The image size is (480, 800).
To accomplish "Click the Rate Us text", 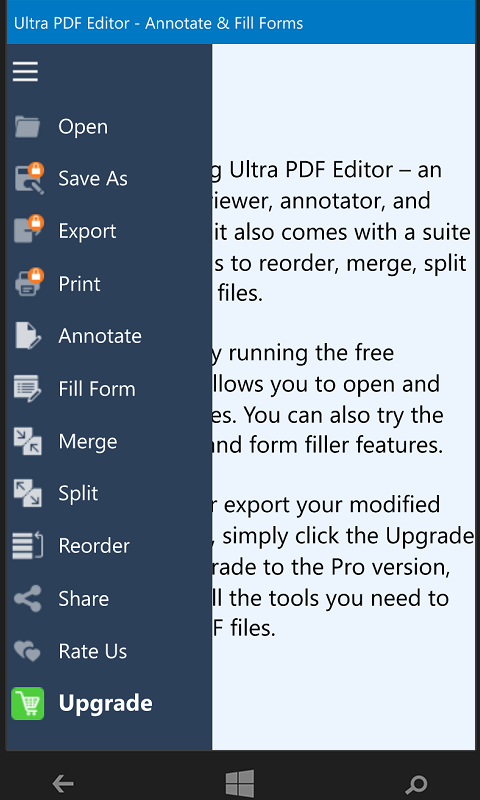I will point(93,652).
